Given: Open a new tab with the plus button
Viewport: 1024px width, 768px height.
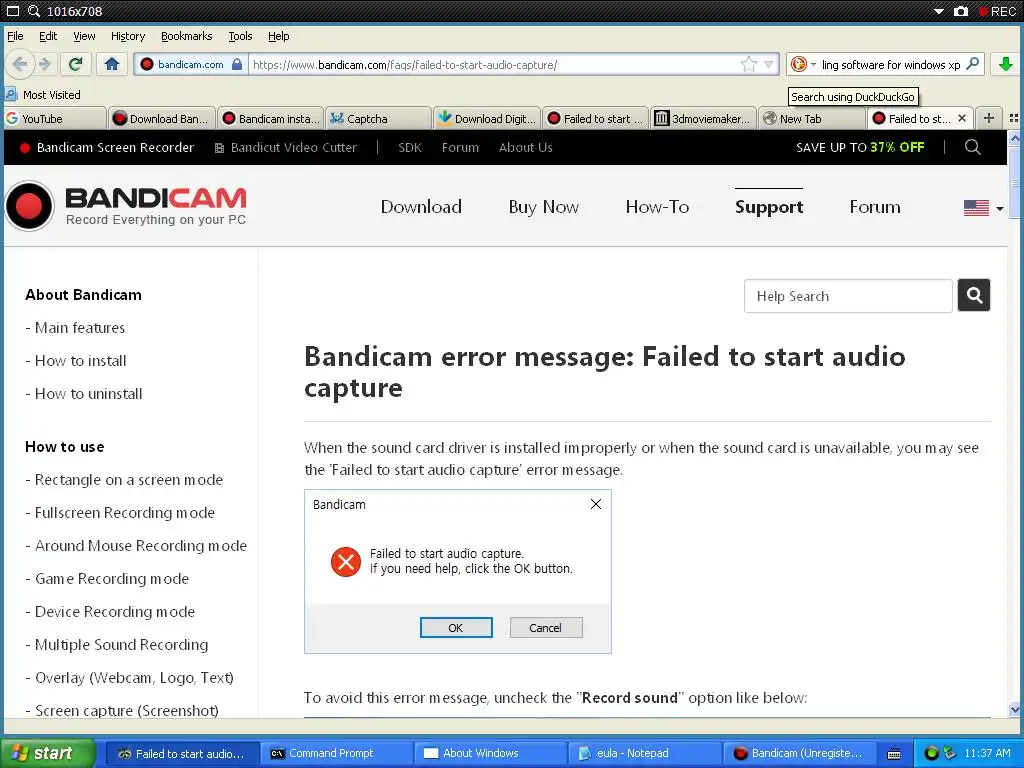Looking at the screenshot, I should tap(989, 118).
